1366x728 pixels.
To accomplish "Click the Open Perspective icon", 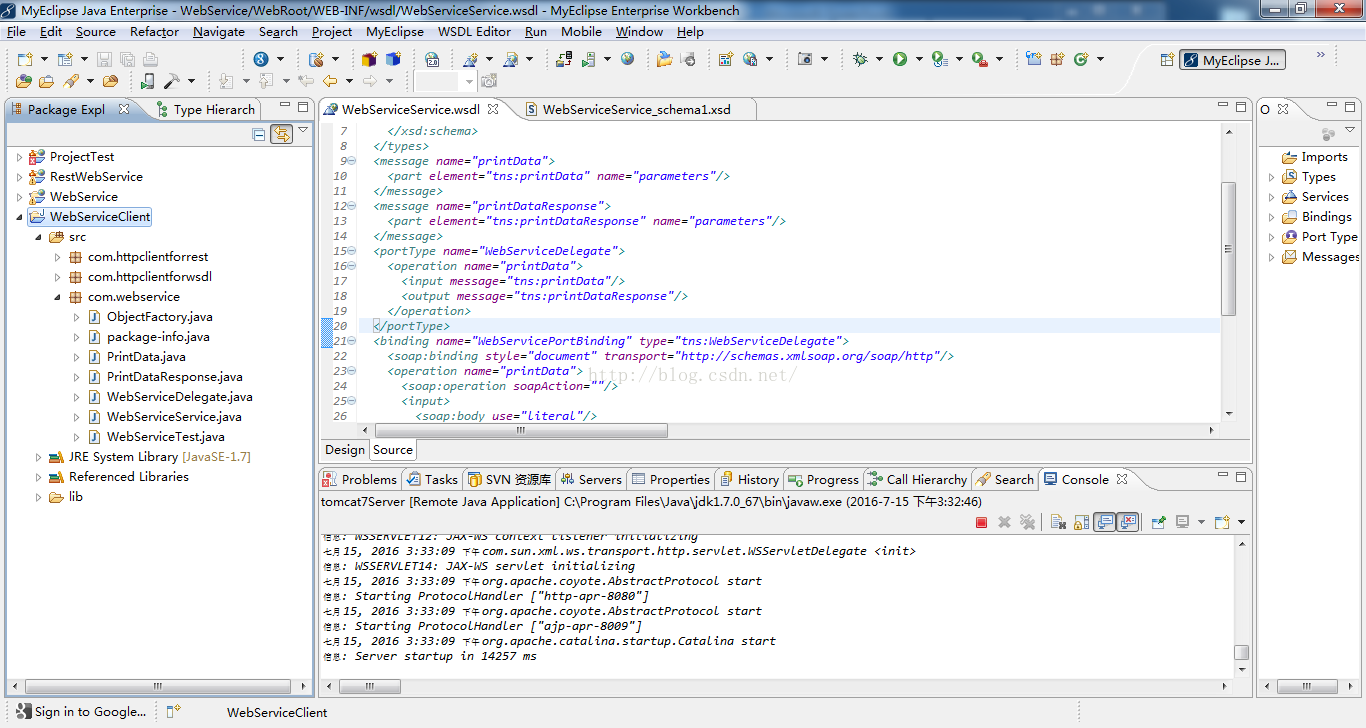I will [x=1166, y=60].
